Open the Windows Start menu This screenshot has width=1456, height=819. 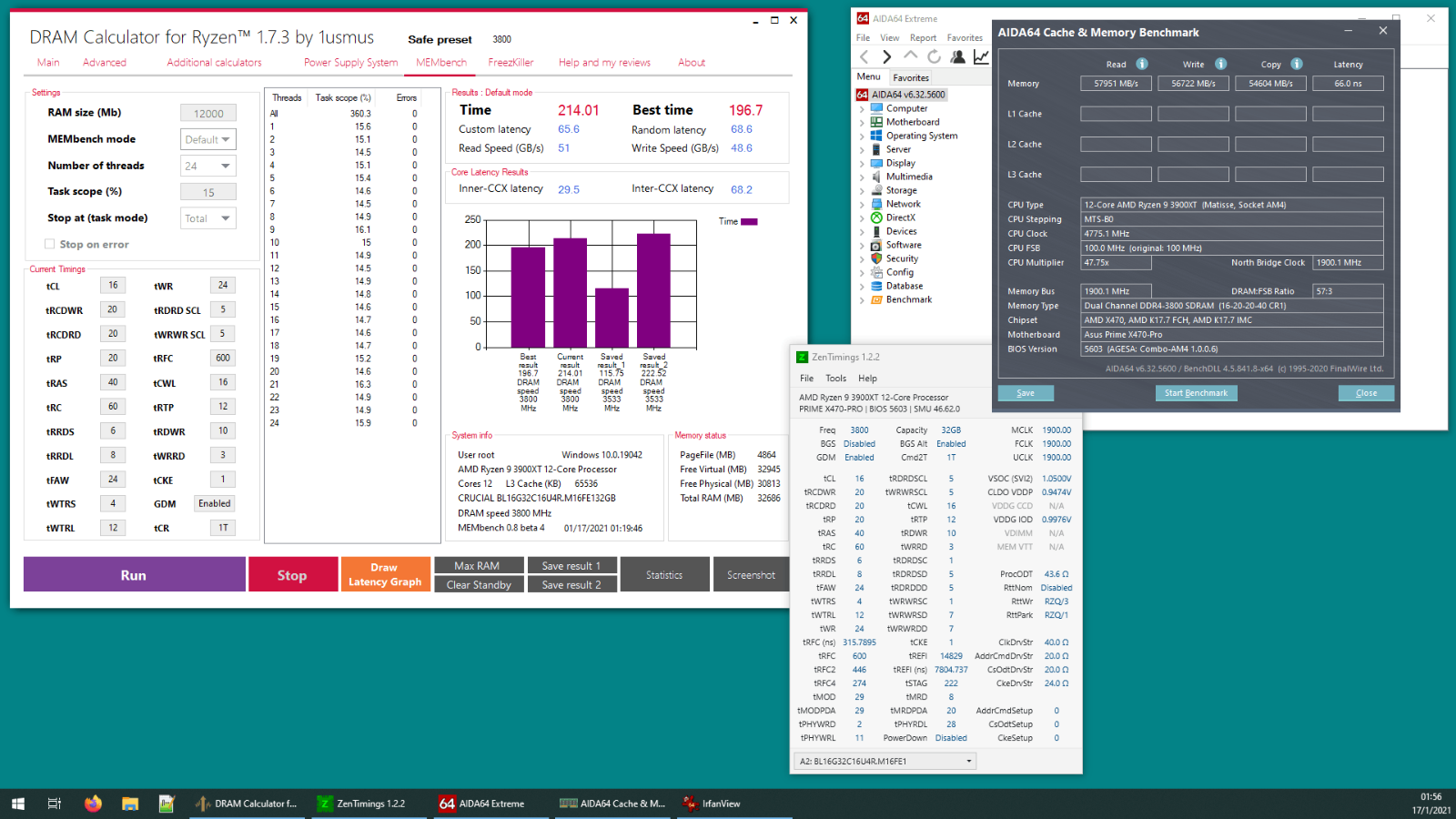(x=18, y=804)
